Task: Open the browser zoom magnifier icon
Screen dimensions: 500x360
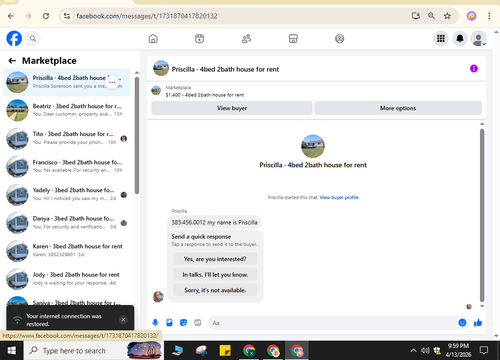Action: pos(431,16)
